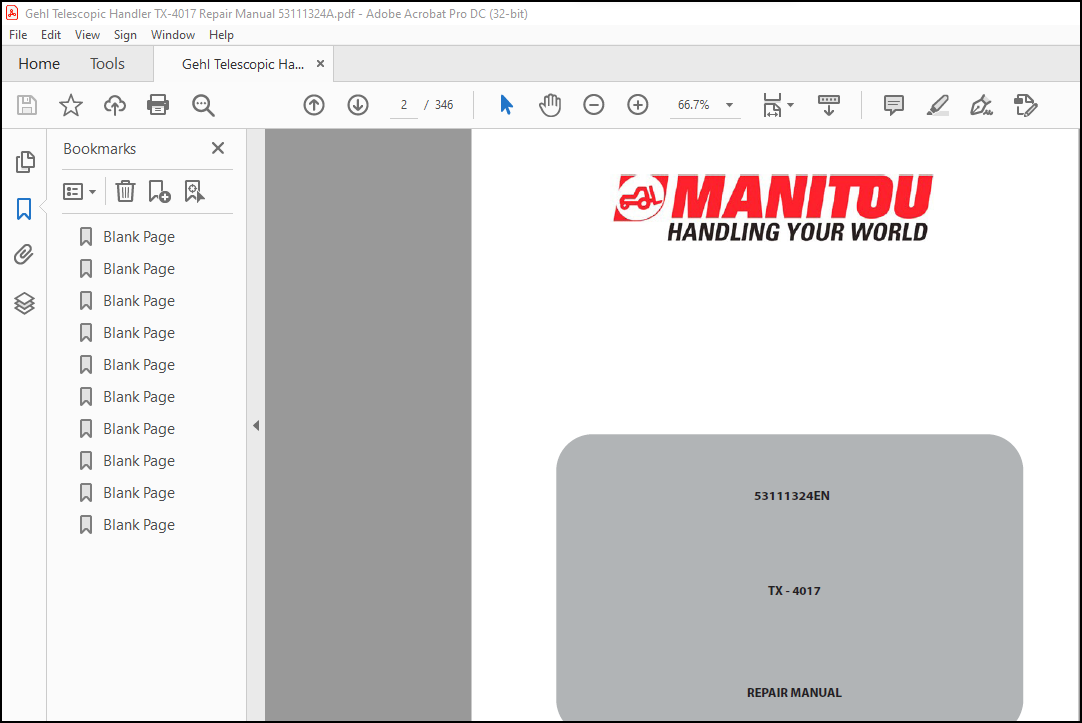Click the star bookmark-favorite icon
Image resolution: width=1082 pixels, height=723 pixels.
pyautogui.click(x=70, y=105)
